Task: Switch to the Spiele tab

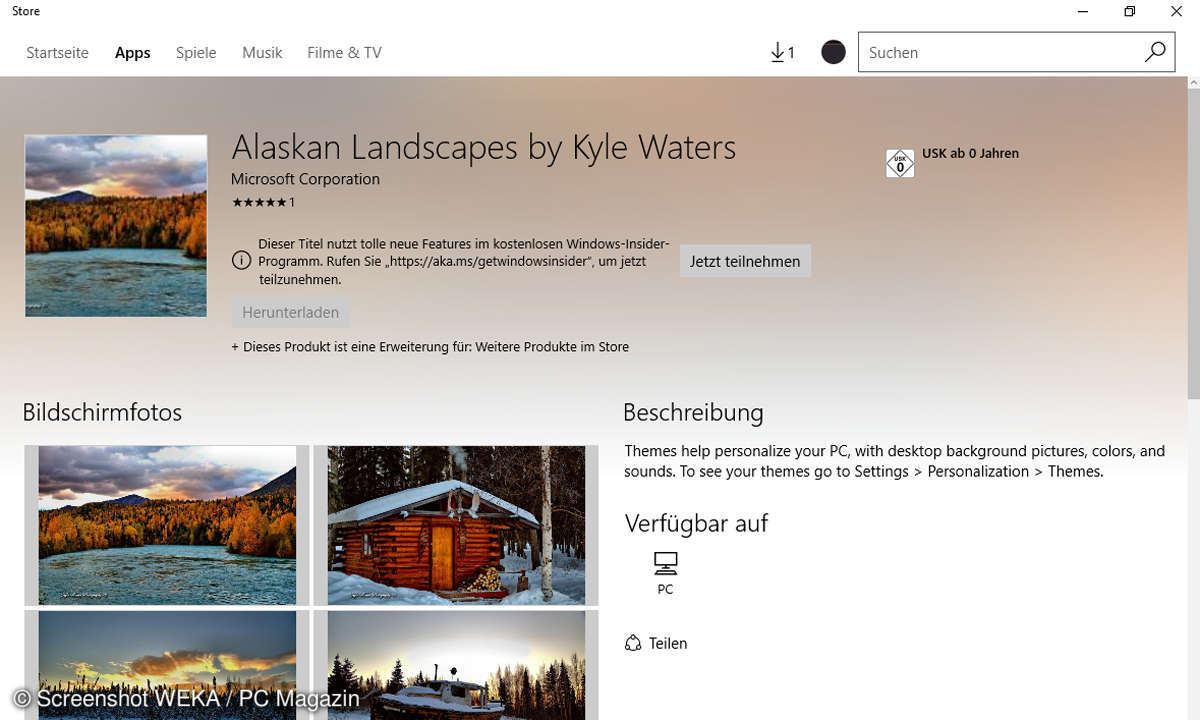Action: click(x=196, y=53)
